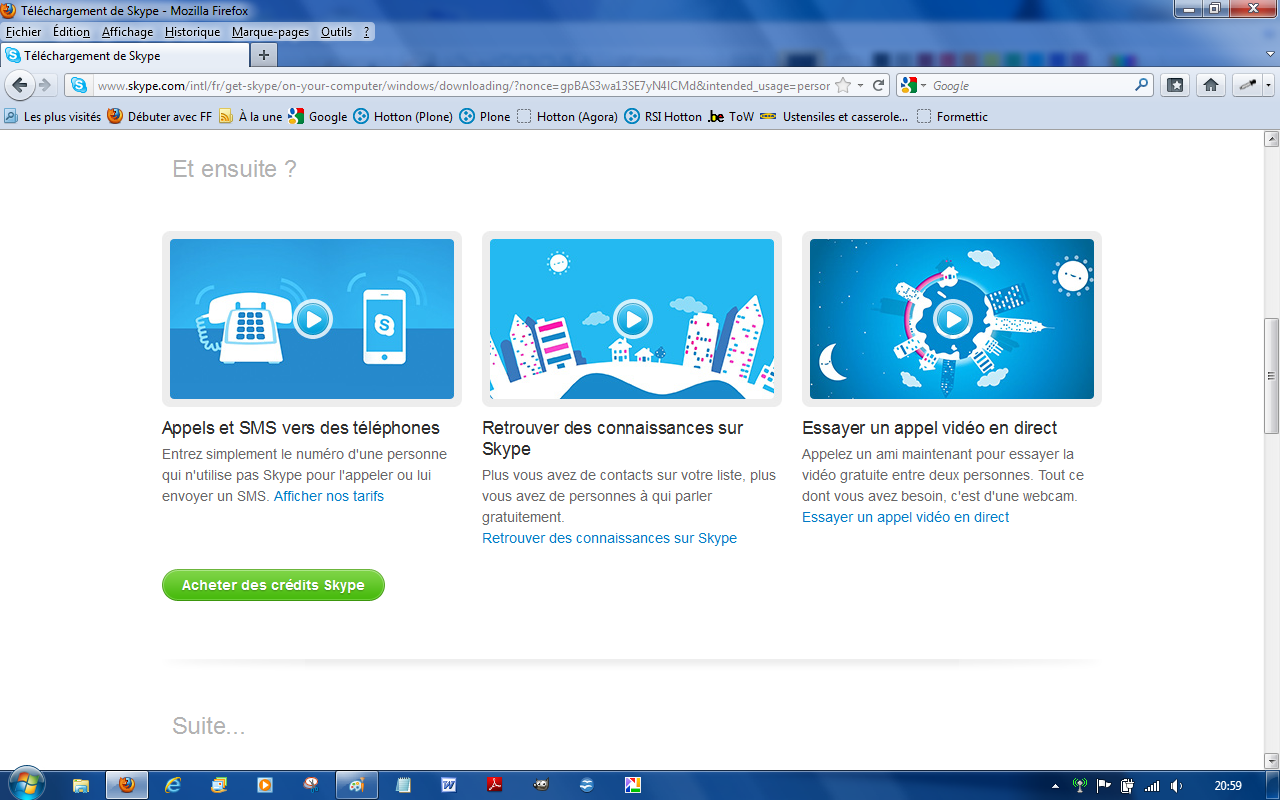This screenshot has height=800, width=1280.
Task: Open the ToW bookmark
Action: (731, 117)
